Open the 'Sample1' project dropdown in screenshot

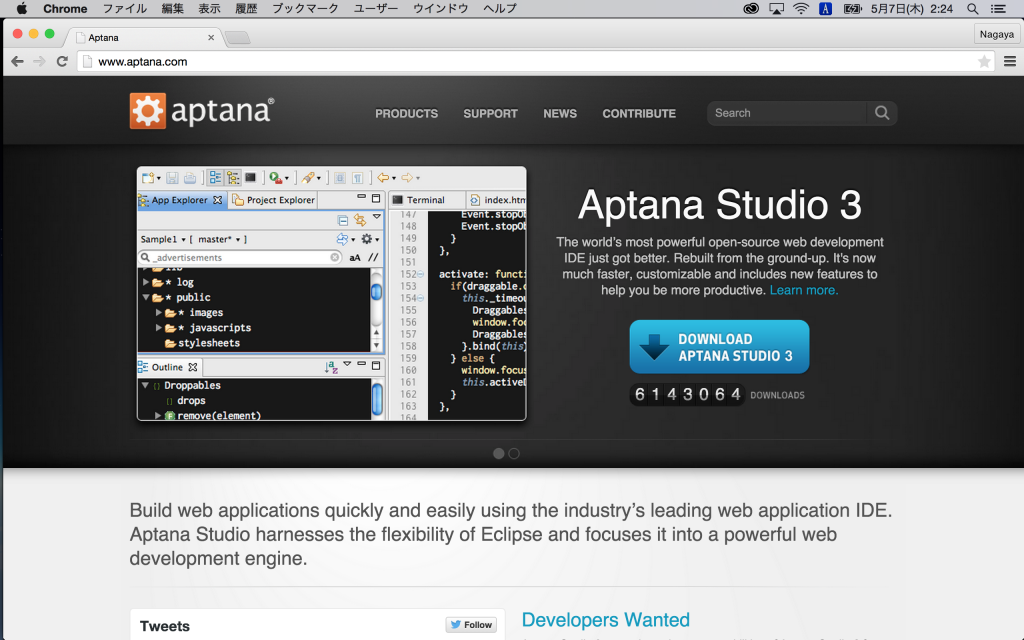pyautogui.click(x=163, y=240)
